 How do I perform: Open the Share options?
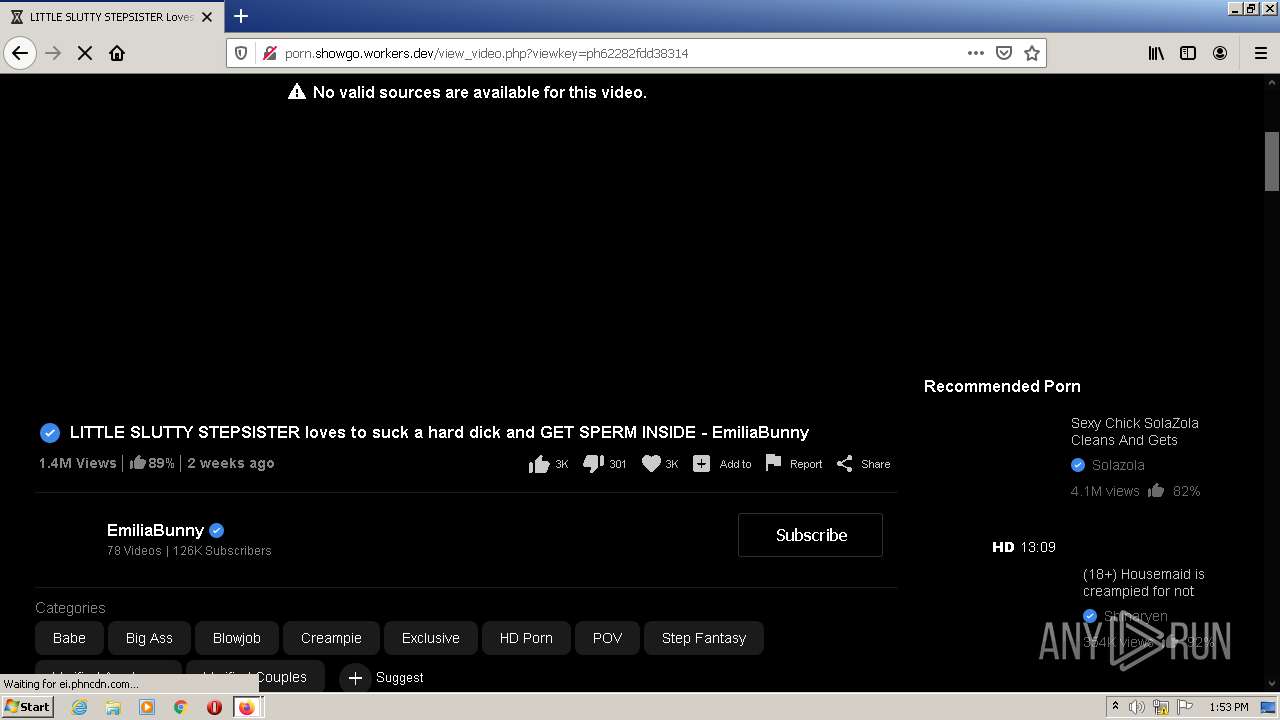pos(863,464)
